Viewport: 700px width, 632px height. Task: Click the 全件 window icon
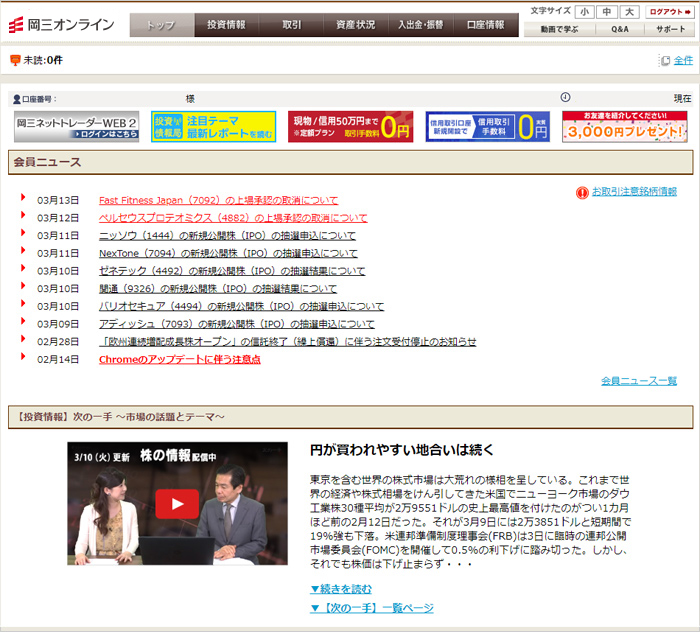click(x=665, y=61)
